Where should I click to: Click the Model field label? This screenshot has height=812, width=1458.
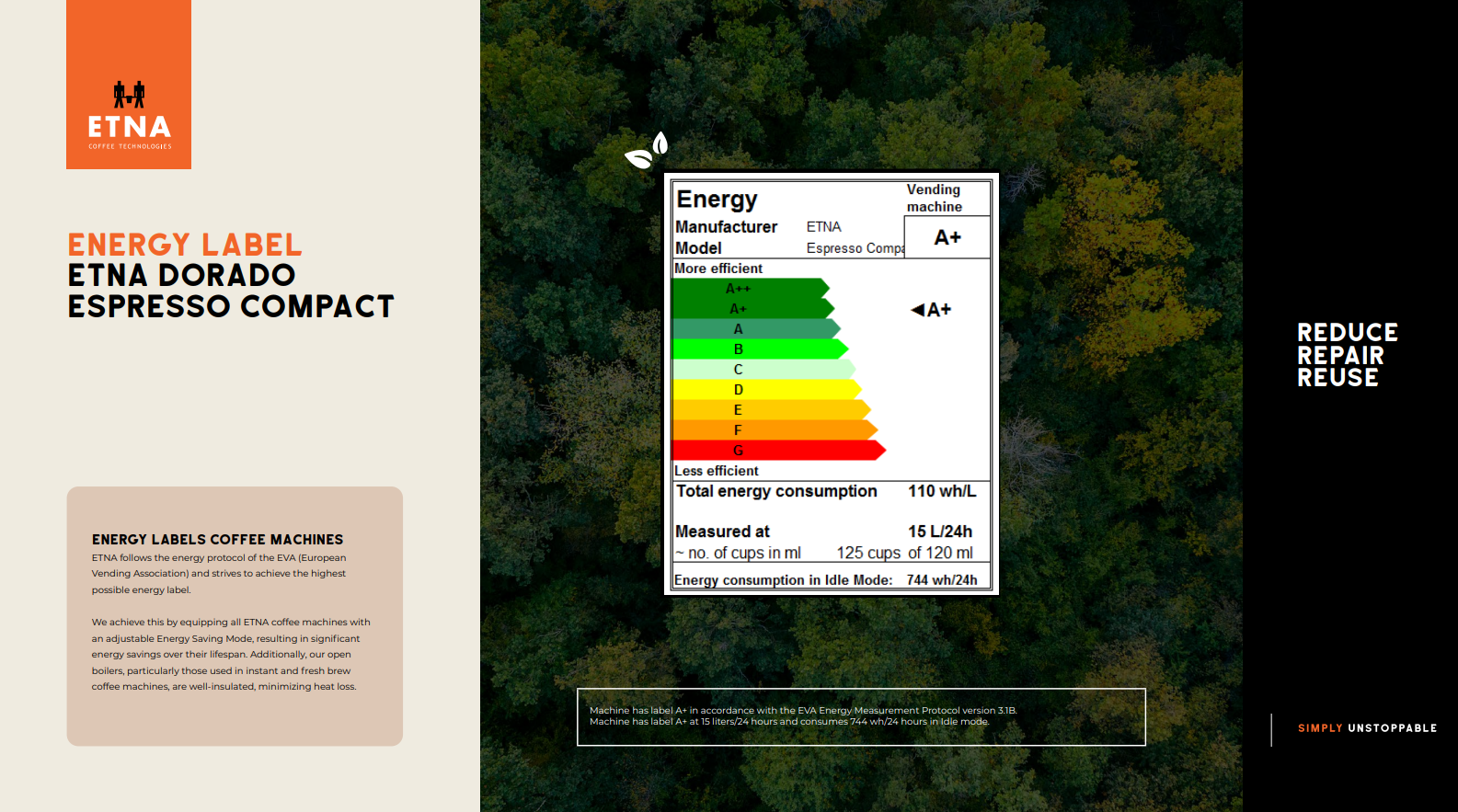[x=698, y=248]
